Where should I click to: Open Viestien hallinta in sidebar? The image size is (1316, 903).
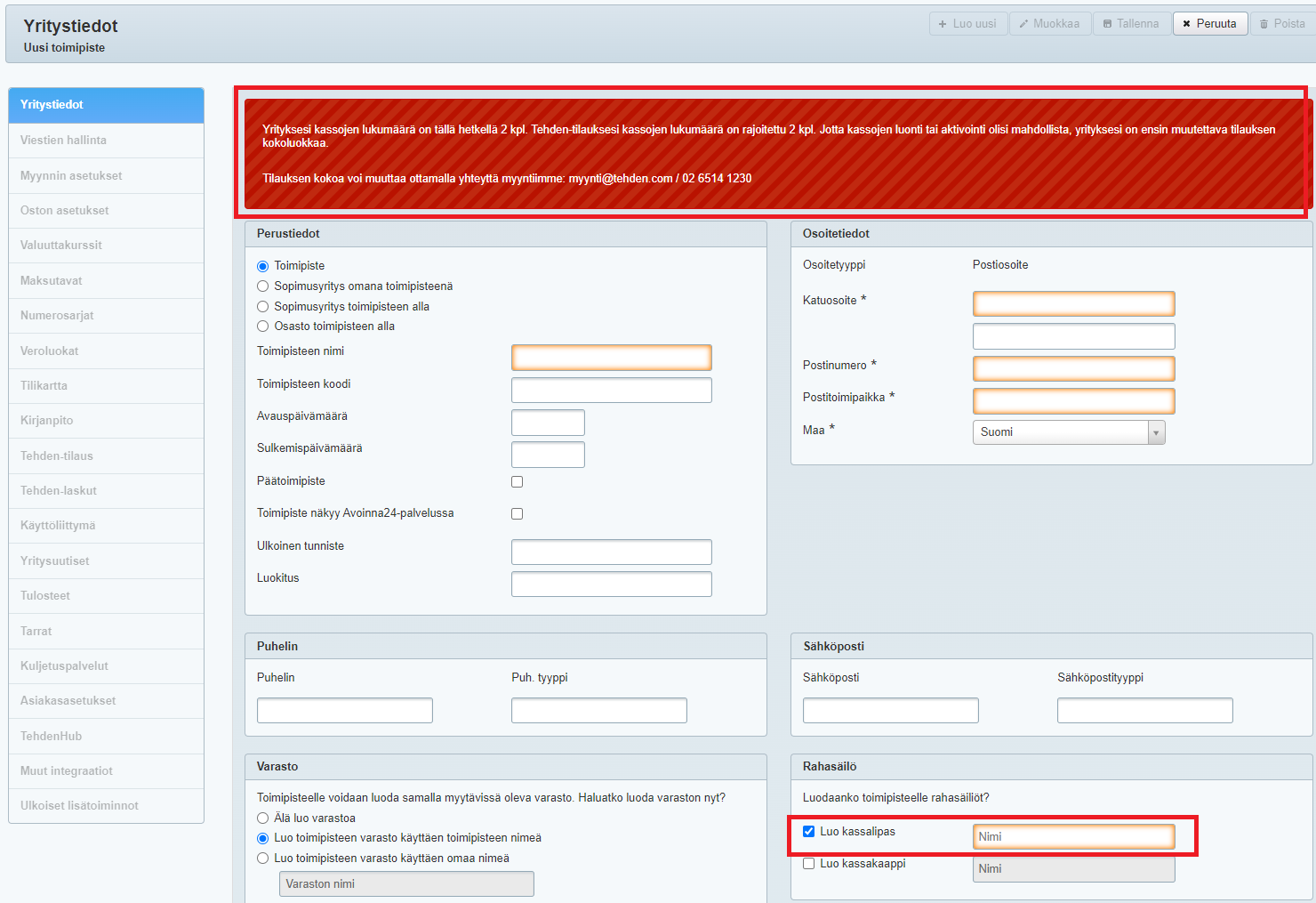click(63, 141)
